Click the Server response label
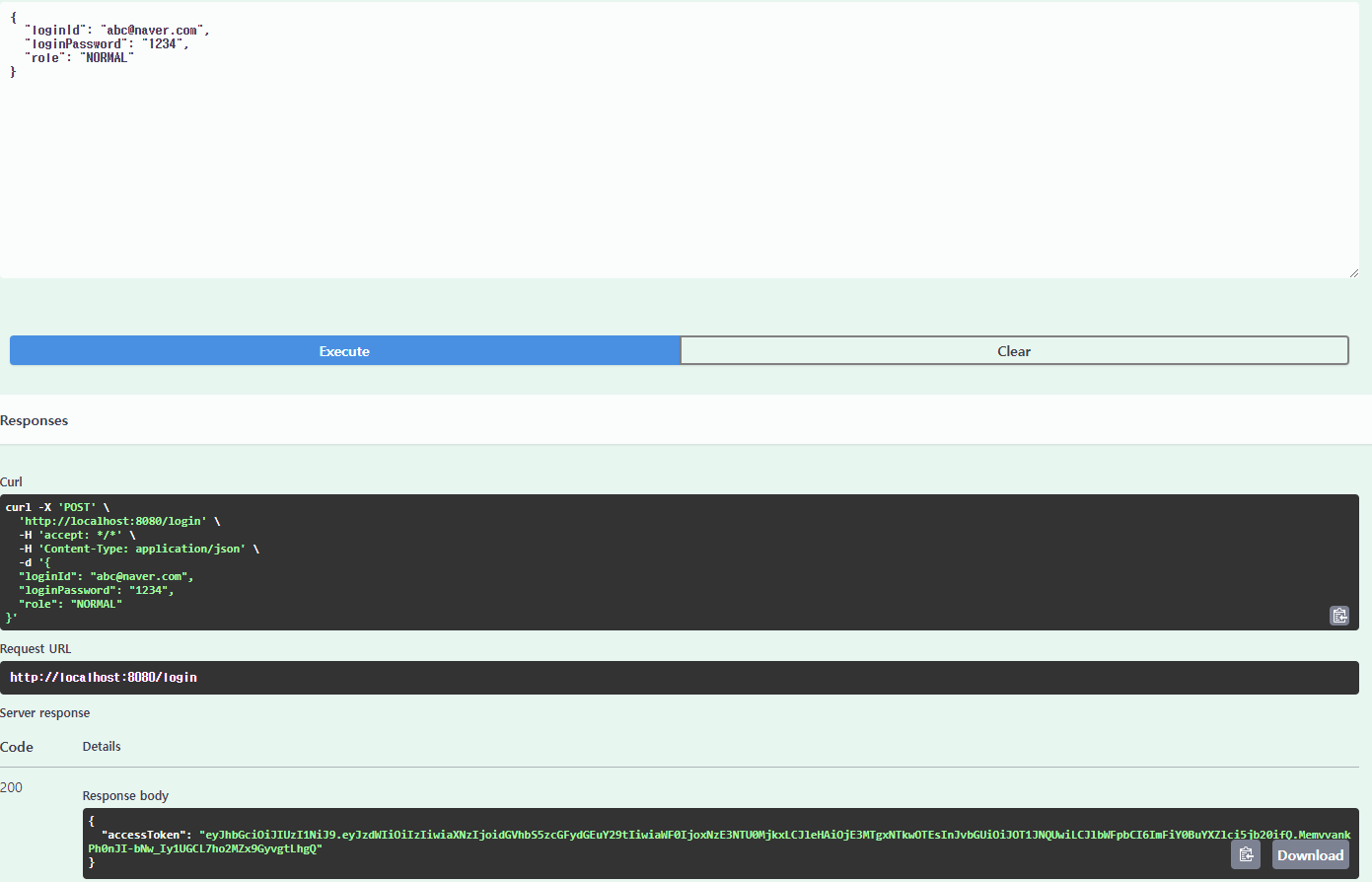The height and width of the screenshot is (882, 1372). pos(45,712)
